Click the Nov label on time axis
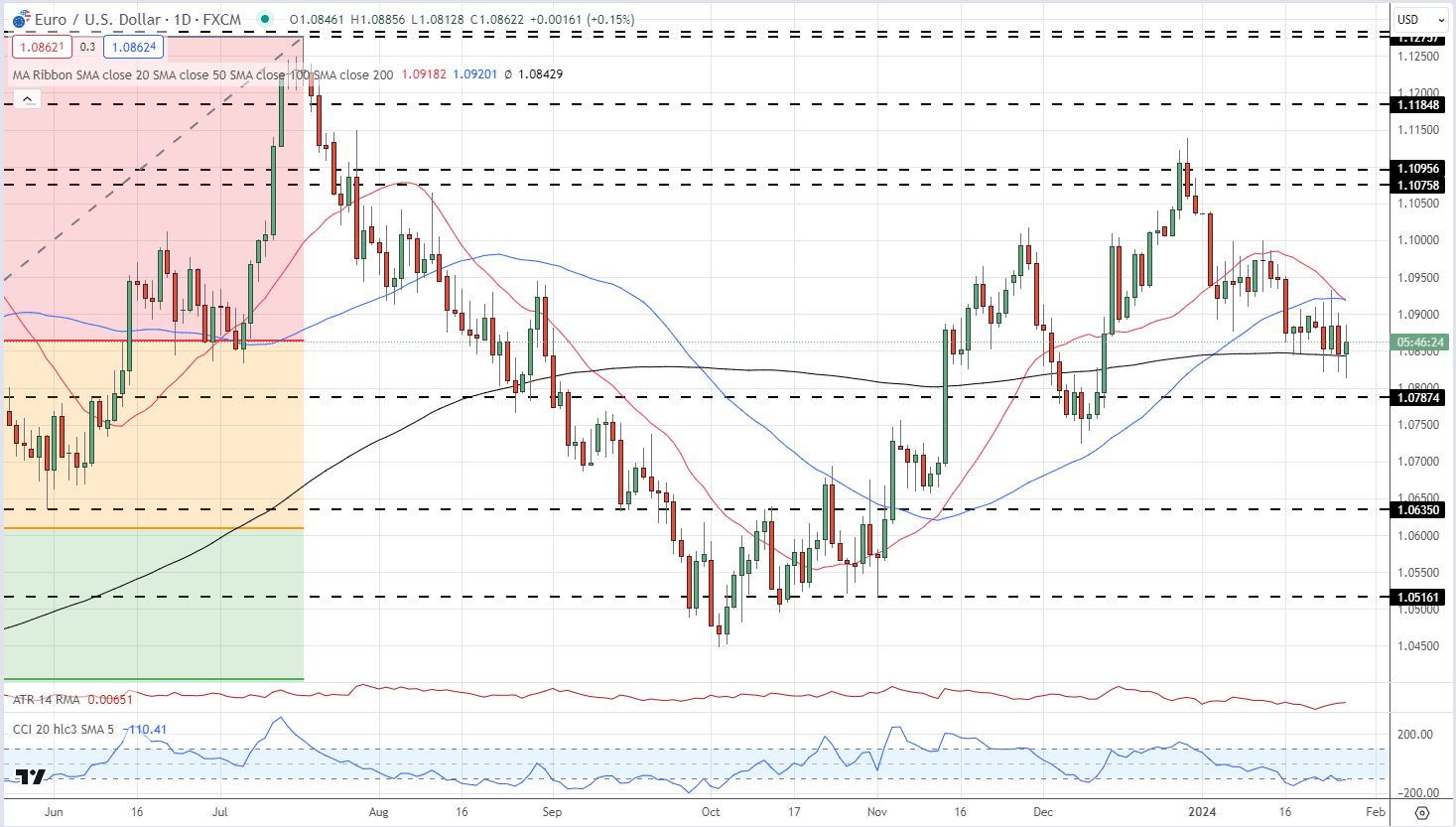The height and width of the screenshot is (827, 1456). 877,811
